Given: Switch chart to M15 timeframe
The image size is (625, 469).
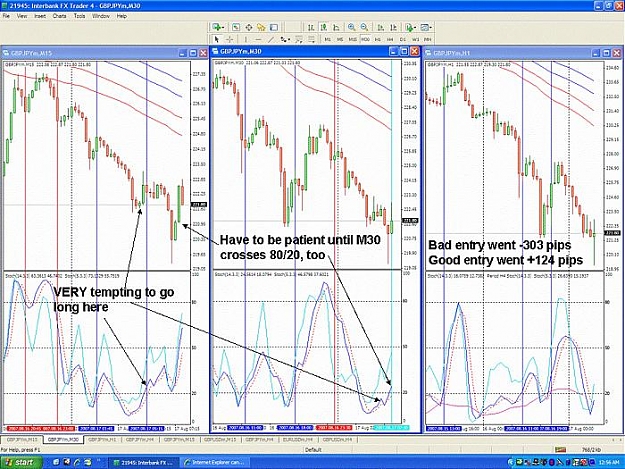Looking at the screenshot, I should (x=353, y=39).
